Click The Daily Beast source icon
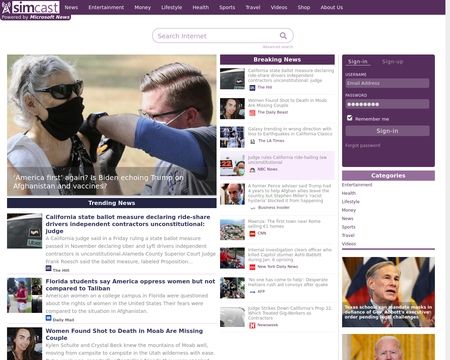Image resolution: width=450 pixels, height=360 pixels. (252, 113)
